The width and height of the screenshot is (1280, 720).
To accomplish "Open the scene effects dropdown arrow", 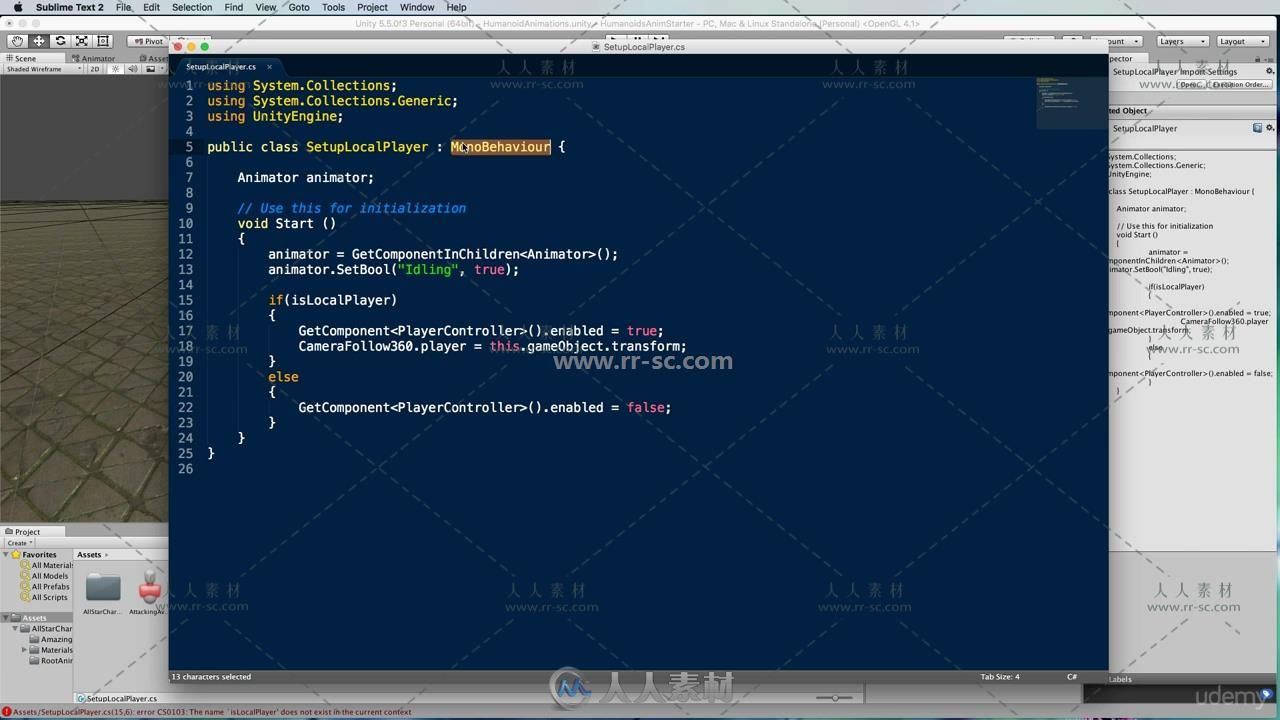I will [162, 69].
